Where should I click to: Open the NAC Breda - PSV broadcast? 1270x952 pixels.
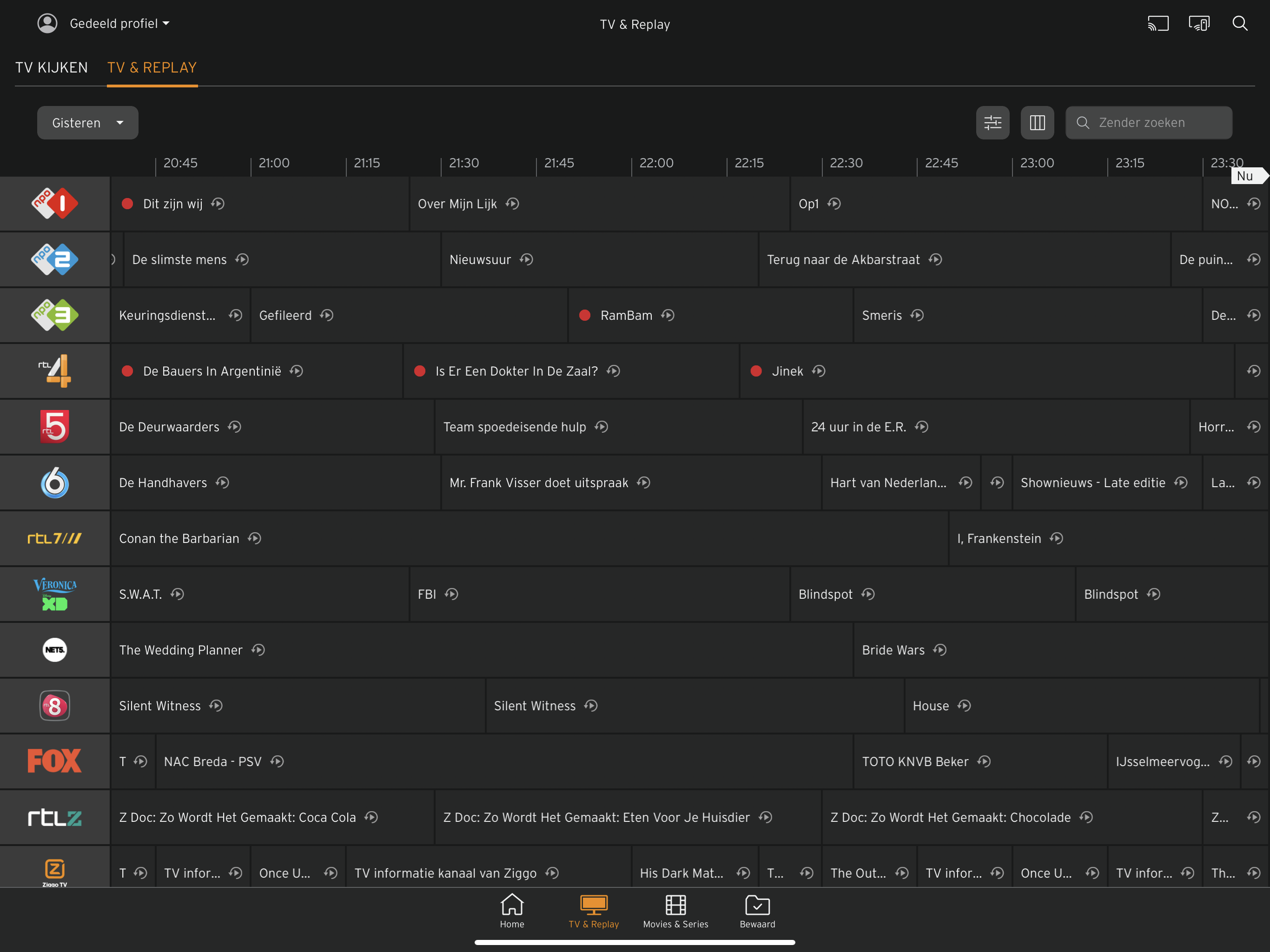click(x=212, y=761)
